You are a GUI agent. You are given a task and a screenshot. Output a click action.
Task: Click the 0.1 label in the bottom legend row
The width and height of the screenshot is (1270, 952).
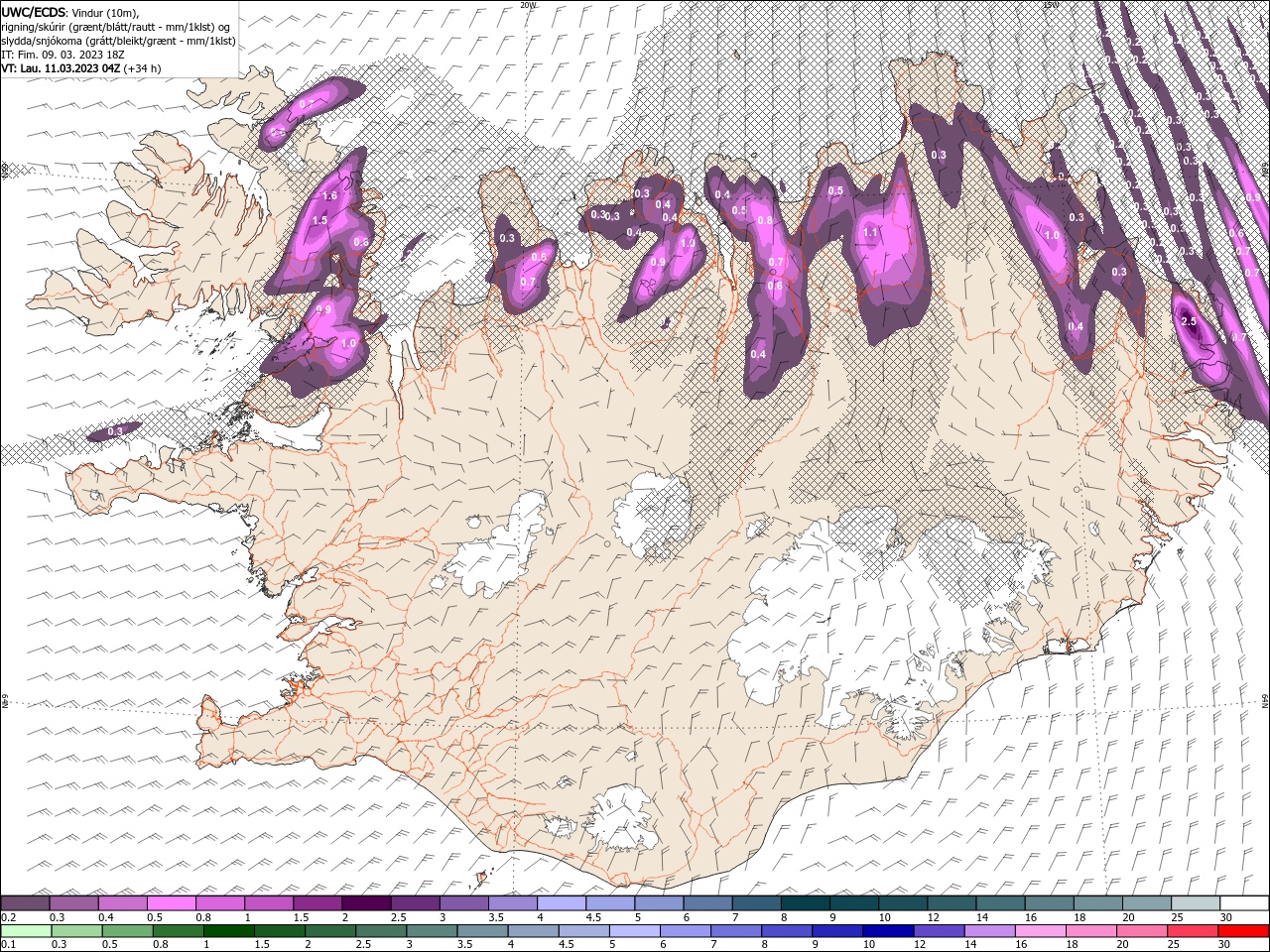[9, 945]
